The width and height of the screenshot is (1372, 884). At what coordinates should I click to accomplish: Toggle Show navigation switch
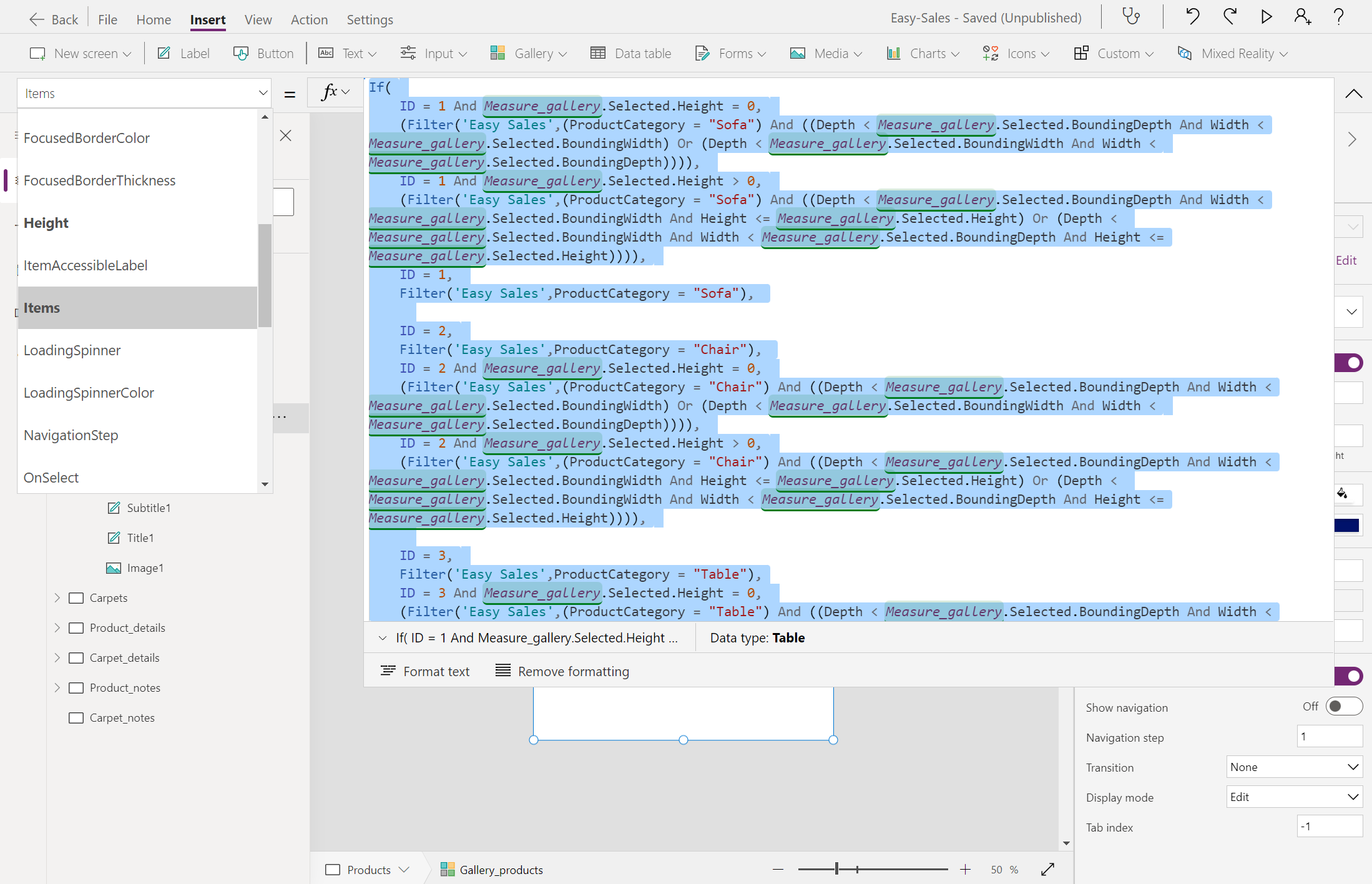coord(1344,706)
